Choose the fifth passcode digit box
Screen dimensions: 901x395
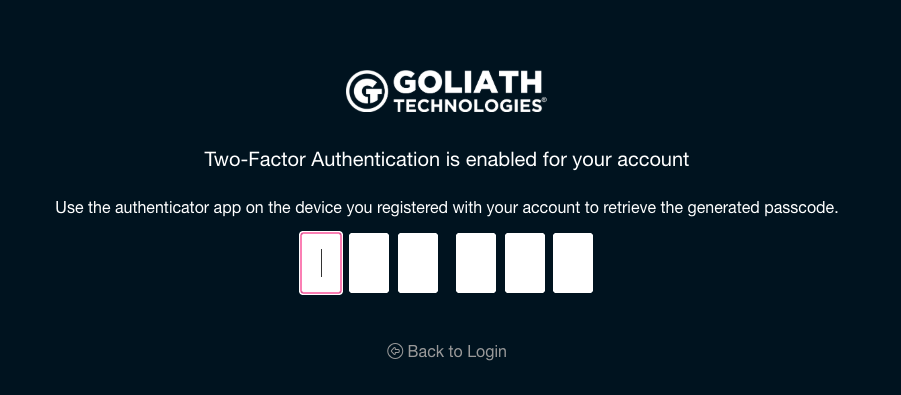pyautogui.click(x=525, y=263)
